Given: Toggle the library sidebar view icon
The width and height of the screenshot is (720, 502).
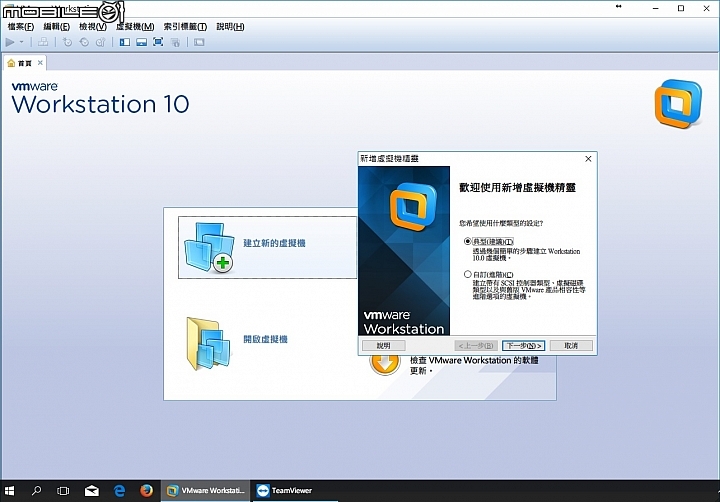Looking at the screenshot, I should point(124,42).
